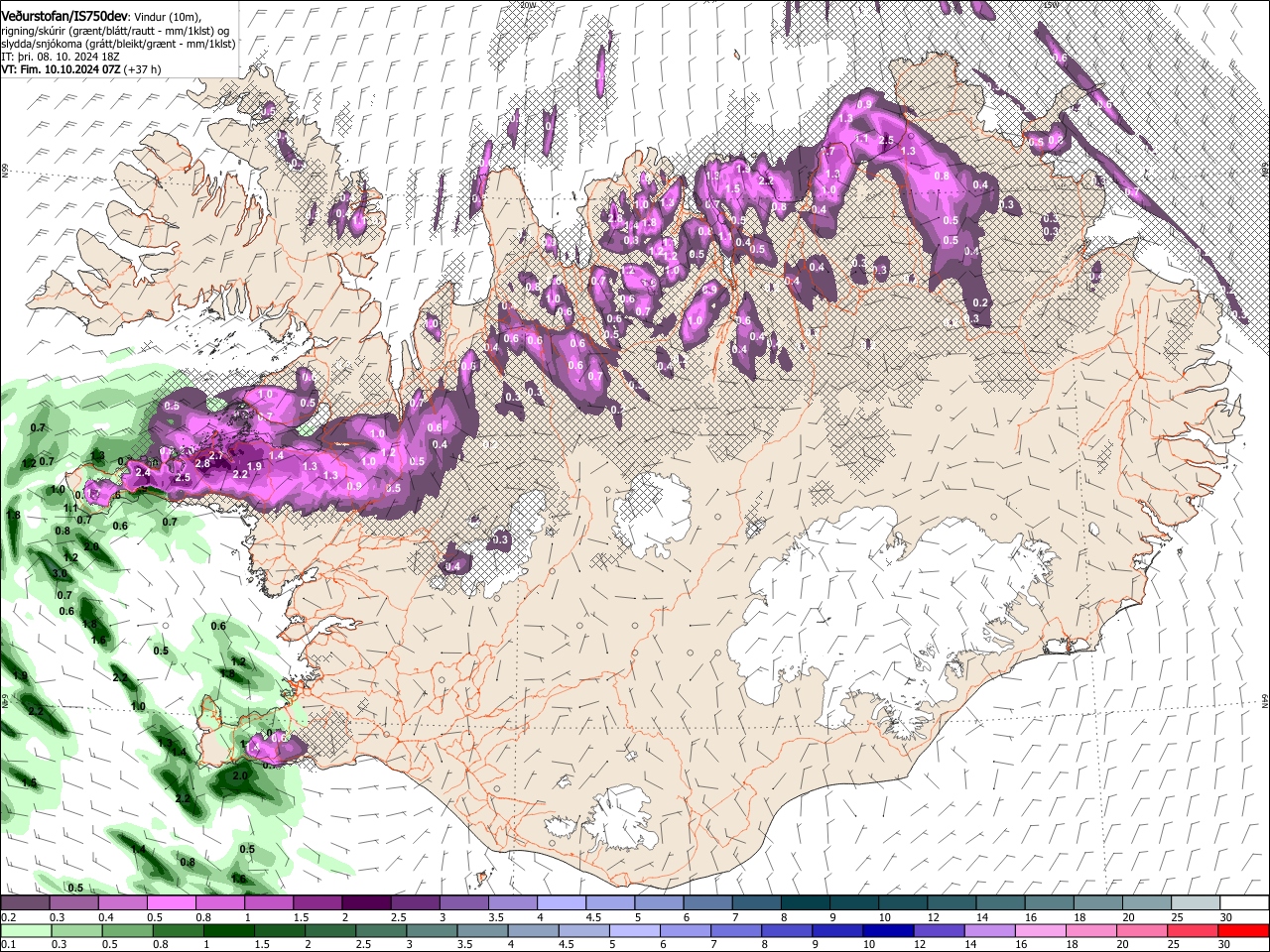Pick the 1.5–2 magenta-purple swatch in upper legend row
Image resolution: width=1270 pixels, height=952 pixels.
pyautogui.click(x=317, y=903)
